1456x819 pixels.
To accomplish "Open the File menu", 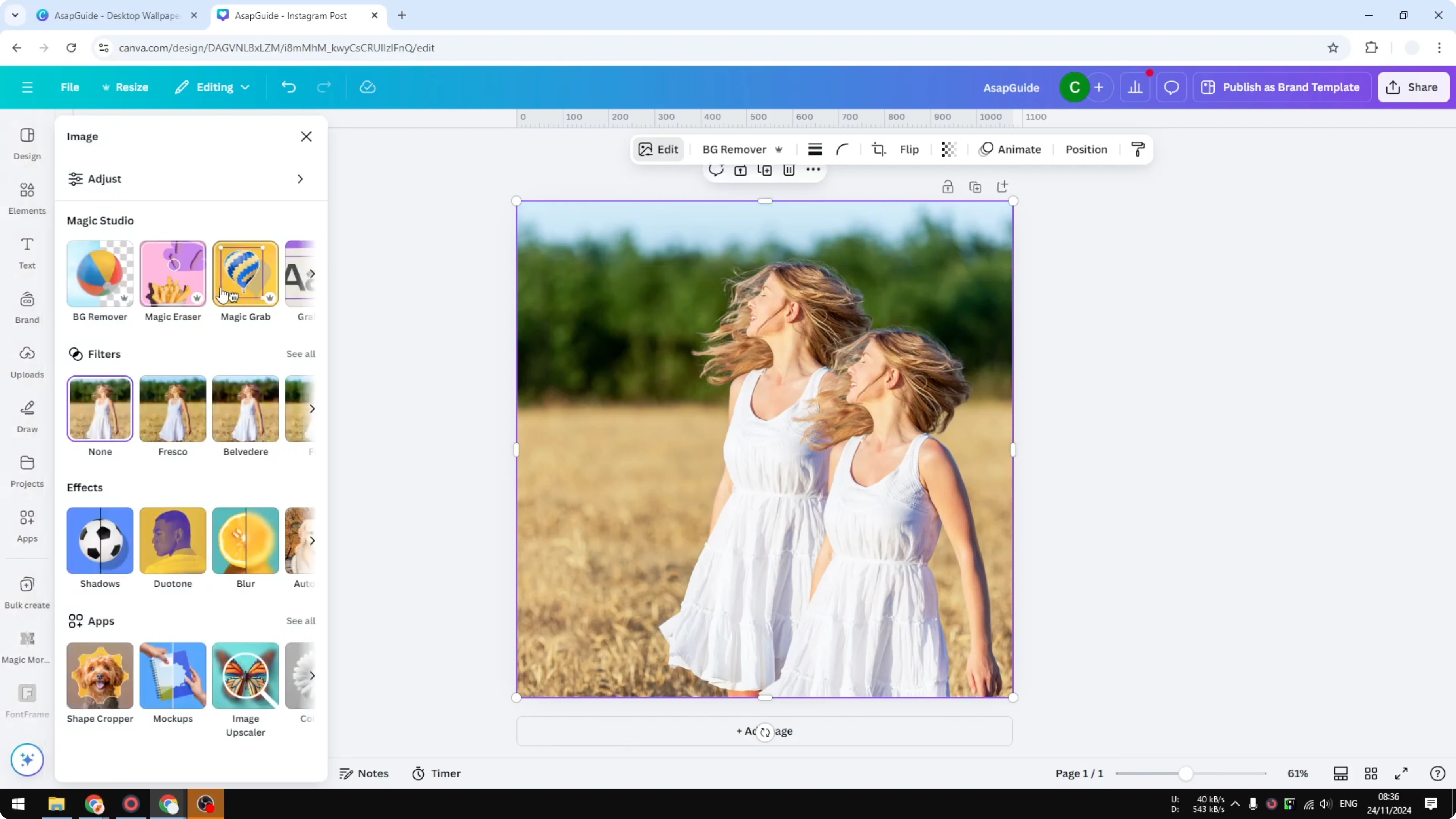I will [70, 87].
